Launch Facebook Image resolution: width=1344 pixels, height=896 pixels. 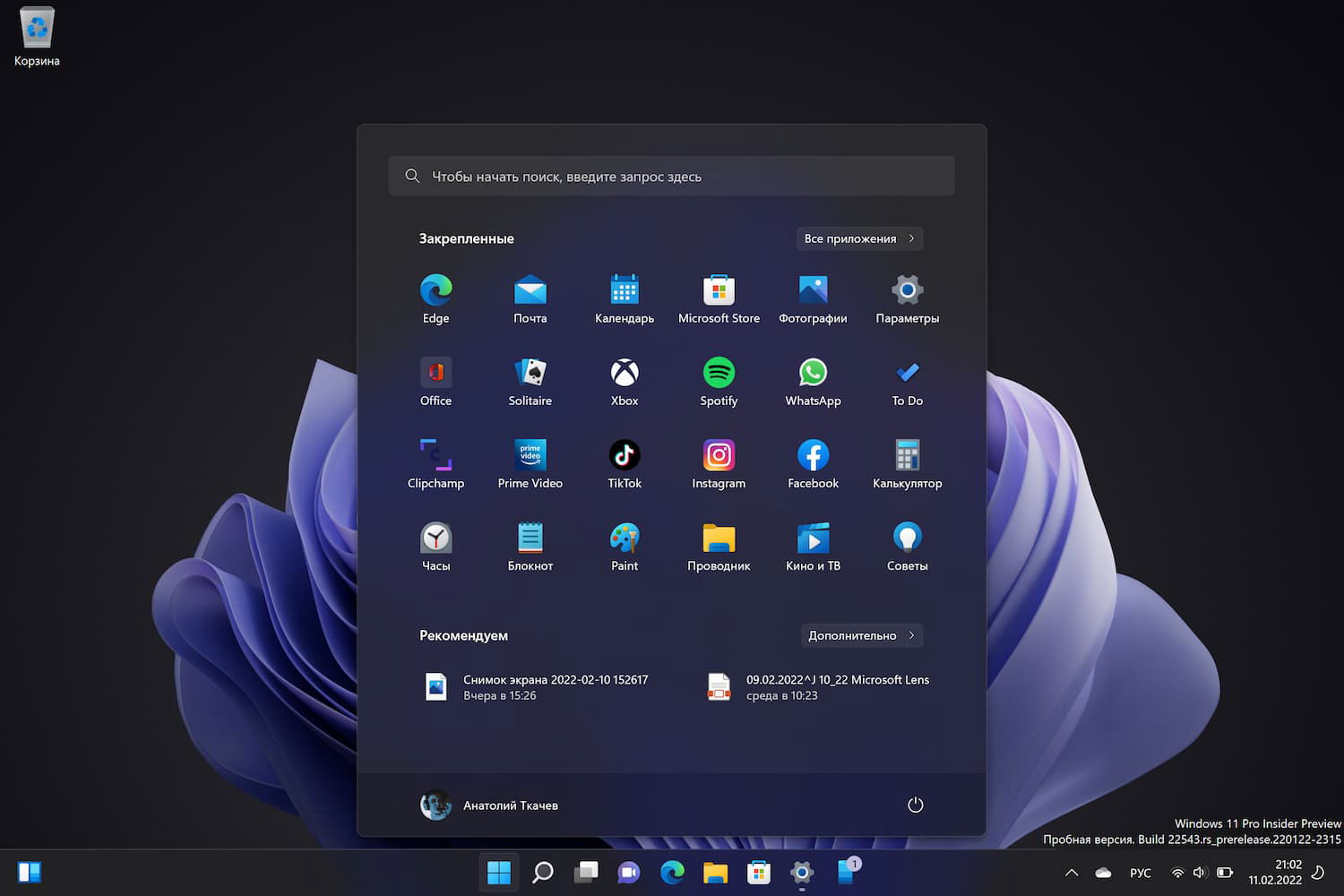(x=813, y=464)
